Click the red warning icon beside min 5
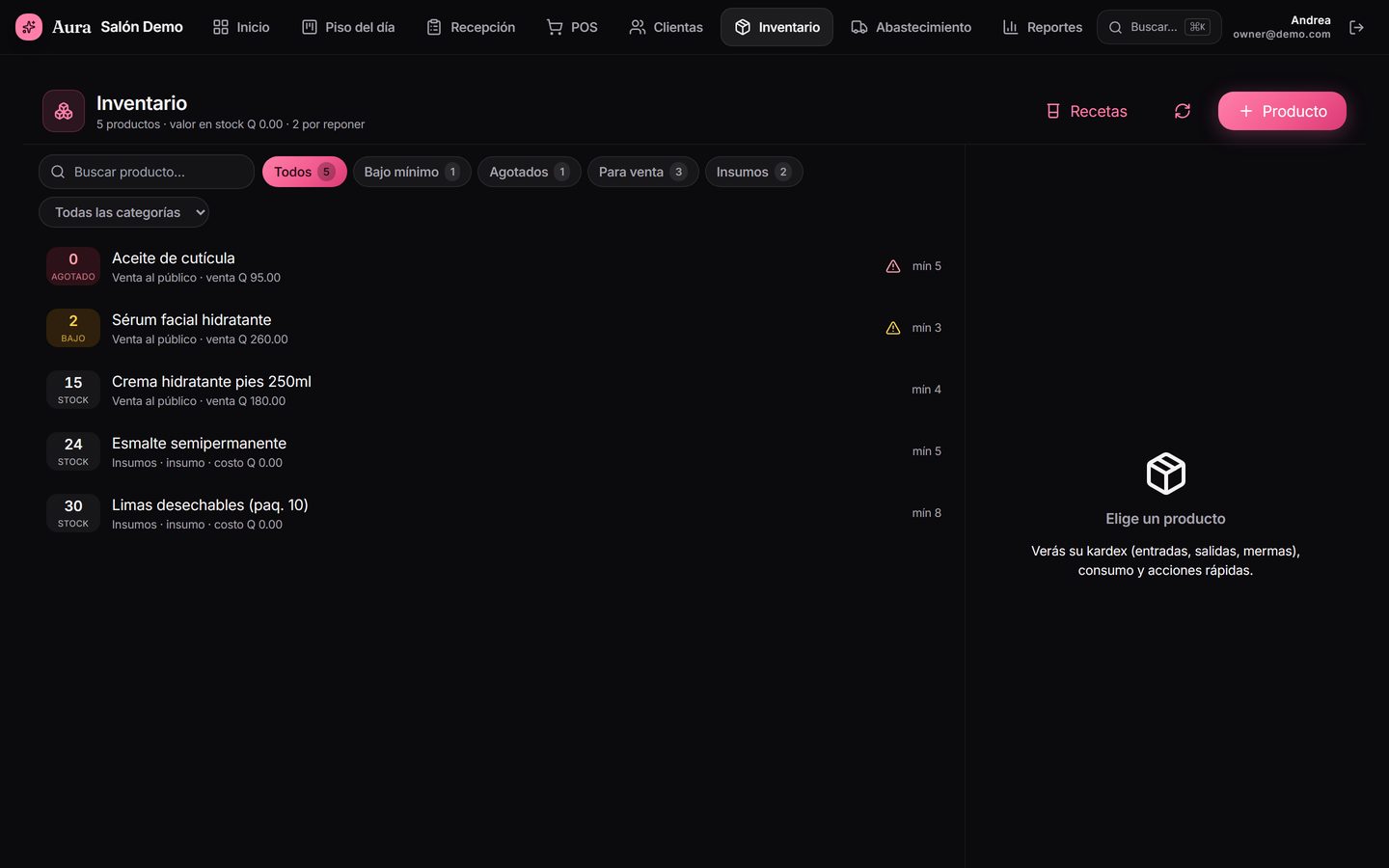 [x=893, y=266]
